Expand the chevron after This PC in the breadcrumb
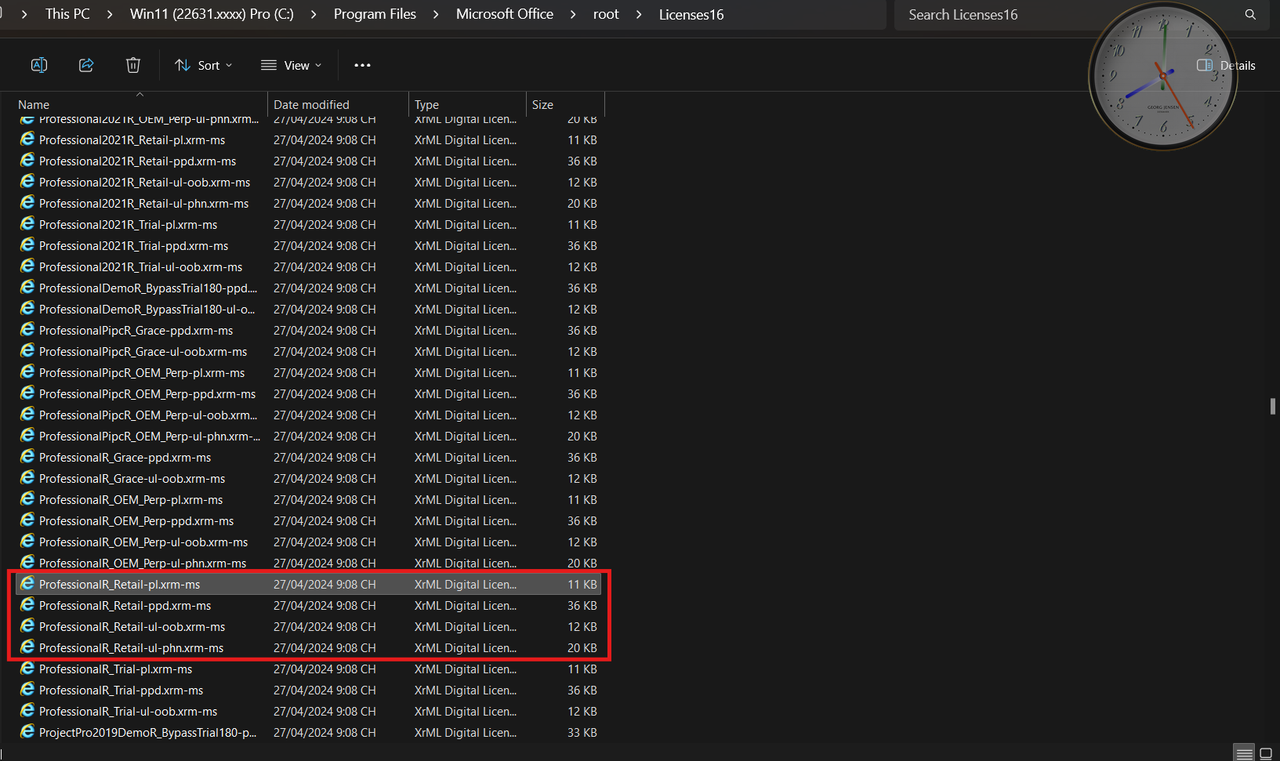Image resolution: width=1280 pixels, height=761 pixels. [x=110, y=14]
